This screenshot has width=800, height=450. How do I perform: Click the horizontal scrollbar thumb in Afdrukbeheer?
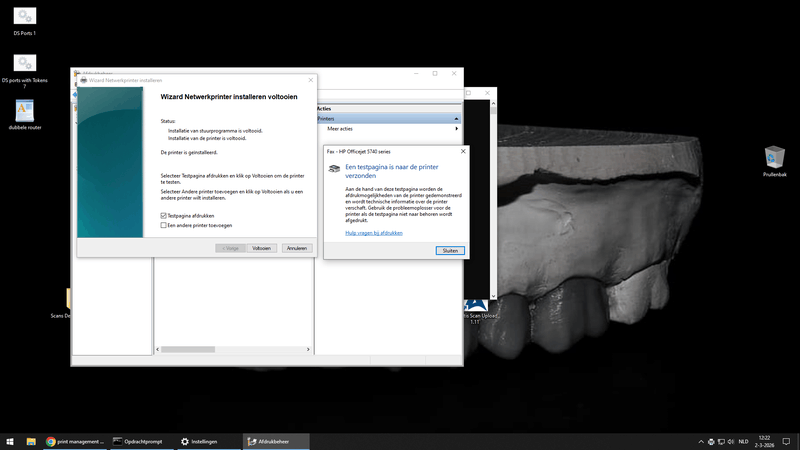[x=188, y=349]
